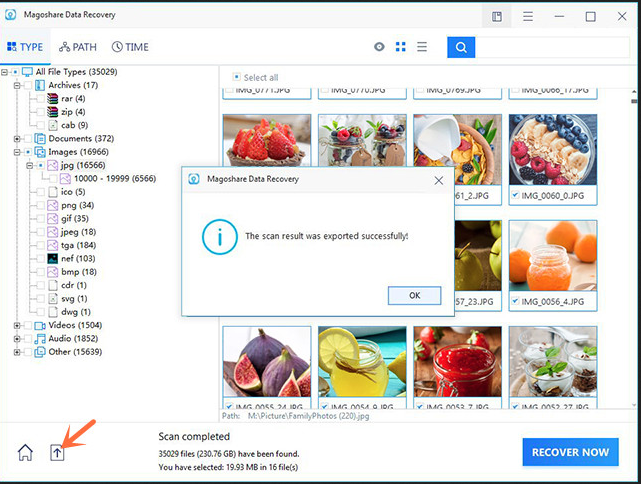Select gif (35) tree item
This screenshot has width=641, height=484.
(x=75, y=219)
